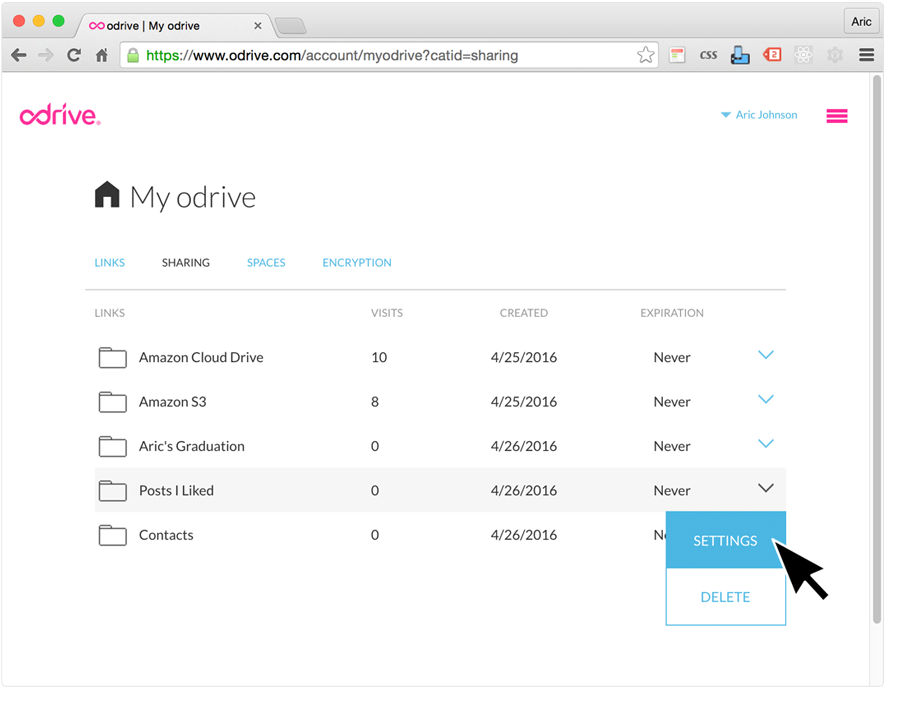
Task: Expand options for Amazon Cloud Drive row
Action: tap(765, 355)
